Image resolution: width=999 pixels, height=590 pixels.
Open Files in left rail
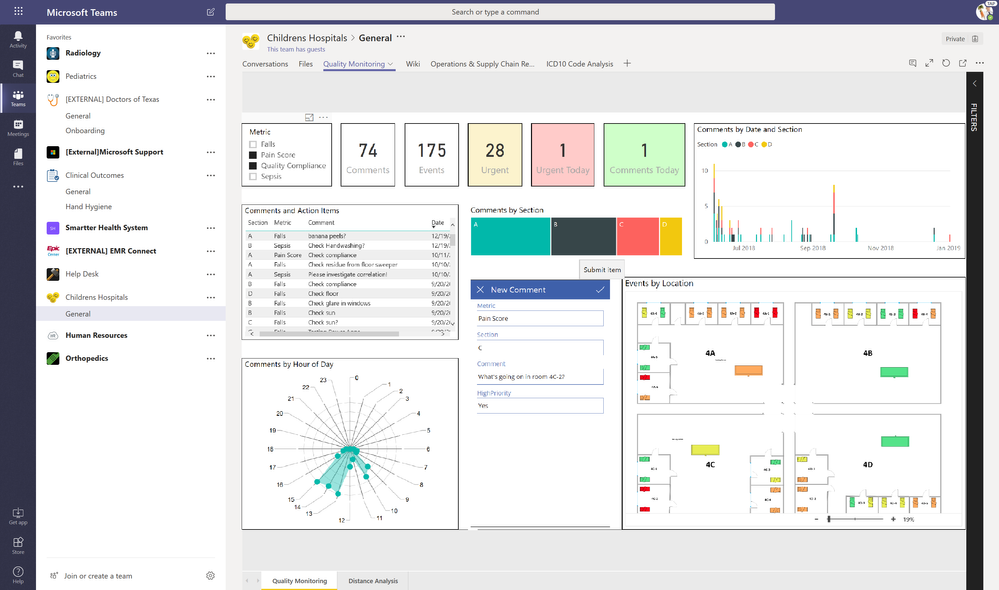[18, 157]
